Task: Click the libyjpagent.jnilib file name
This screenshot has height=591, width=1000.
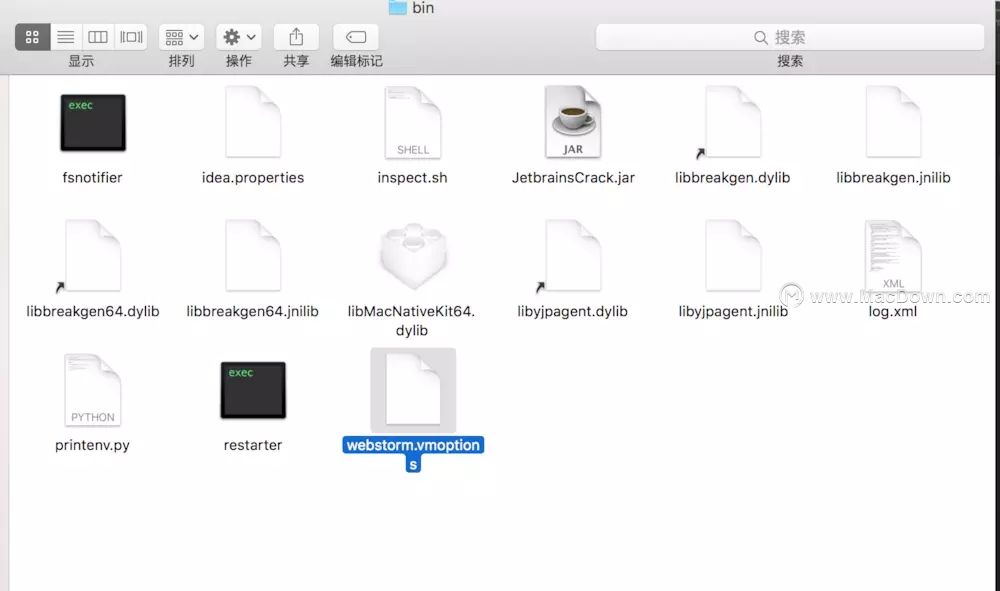Action: coord(733,312)
